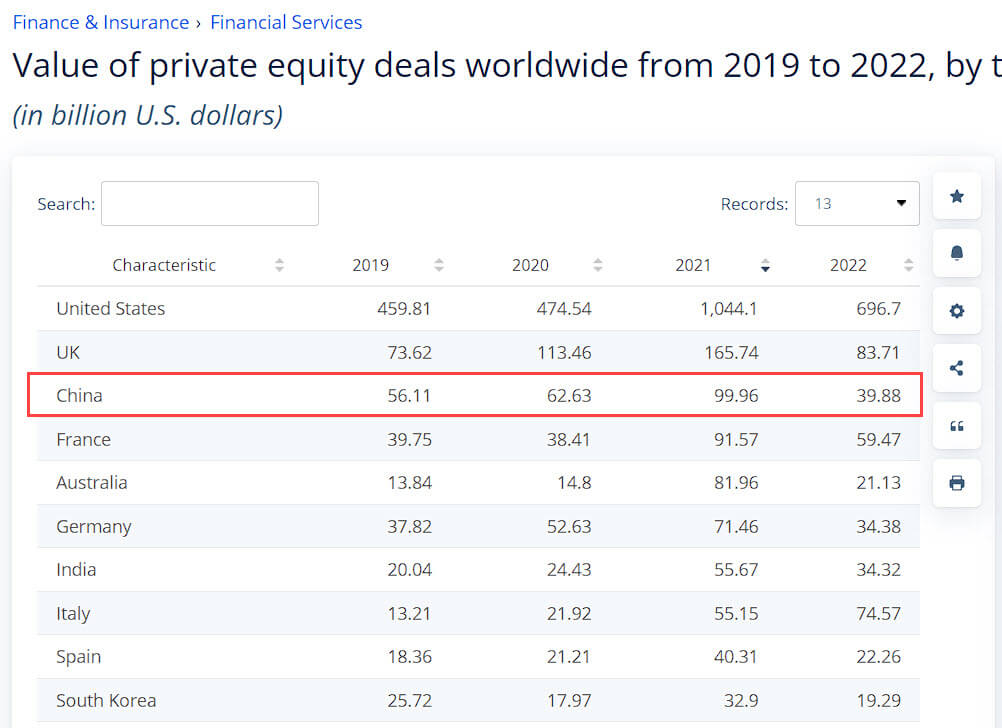The image size is (1002, 728).
Task: Open the Finance & Insurance breadcrumb link
Action: (101, 22)
